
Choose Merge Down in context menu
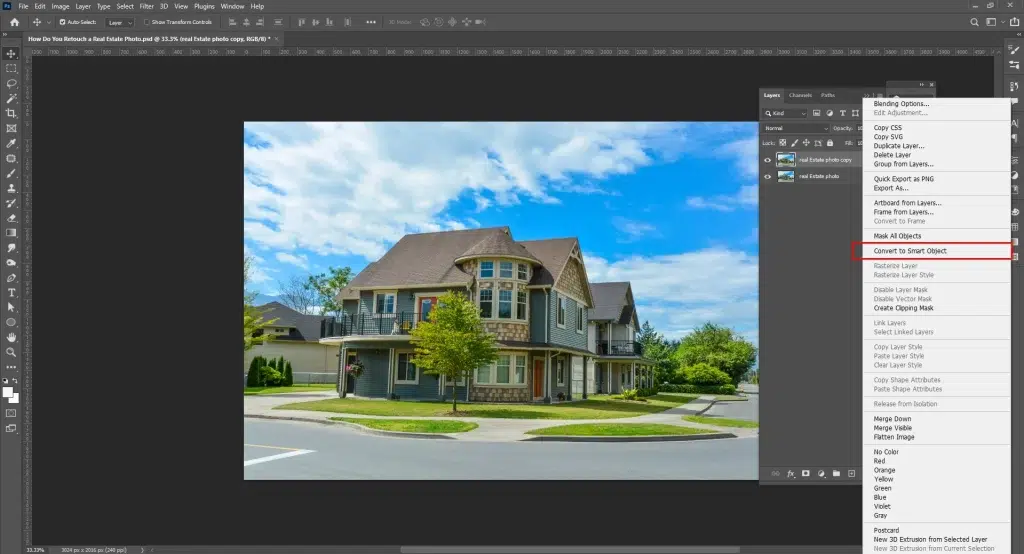(892, 419)
